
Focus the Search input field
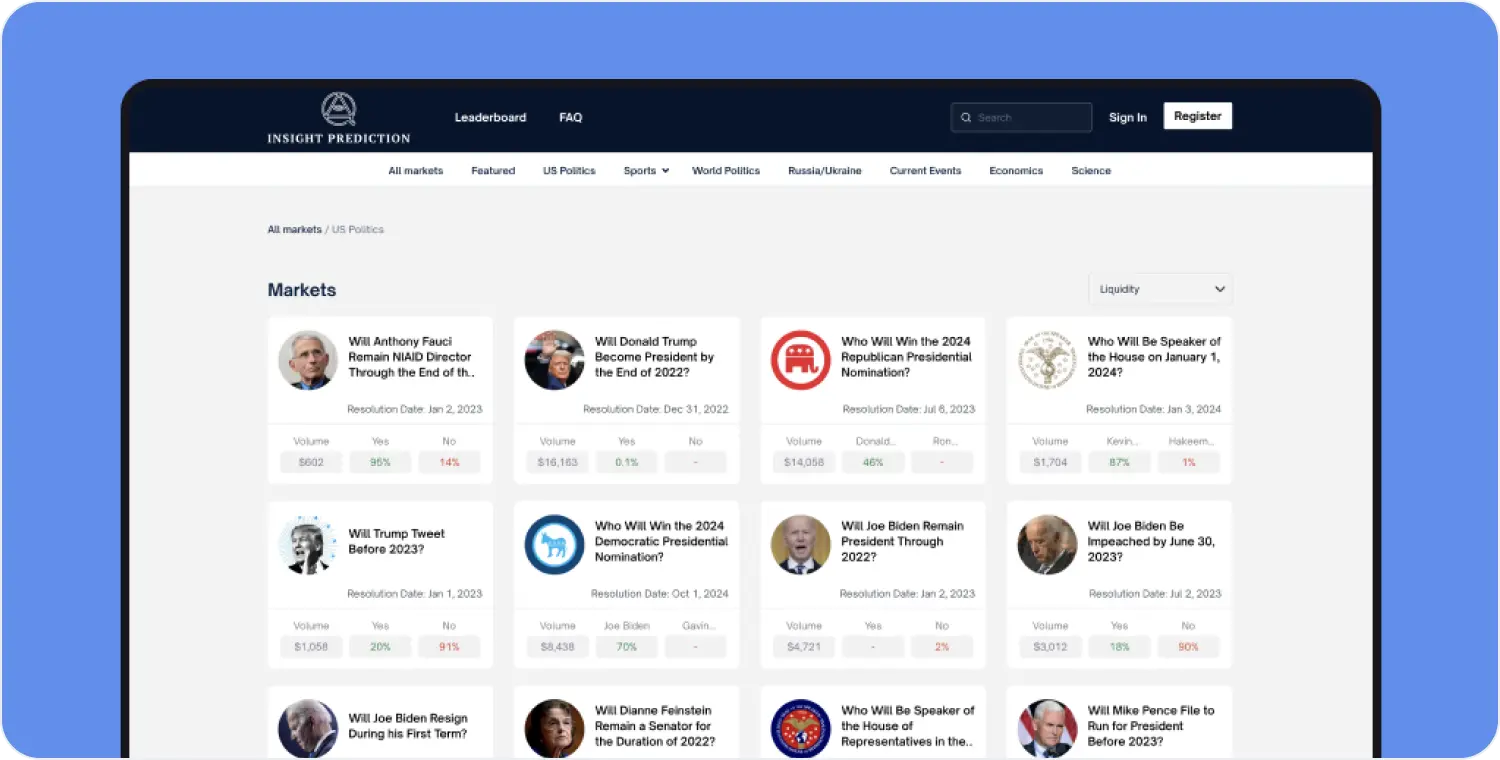click(1021, 118)
